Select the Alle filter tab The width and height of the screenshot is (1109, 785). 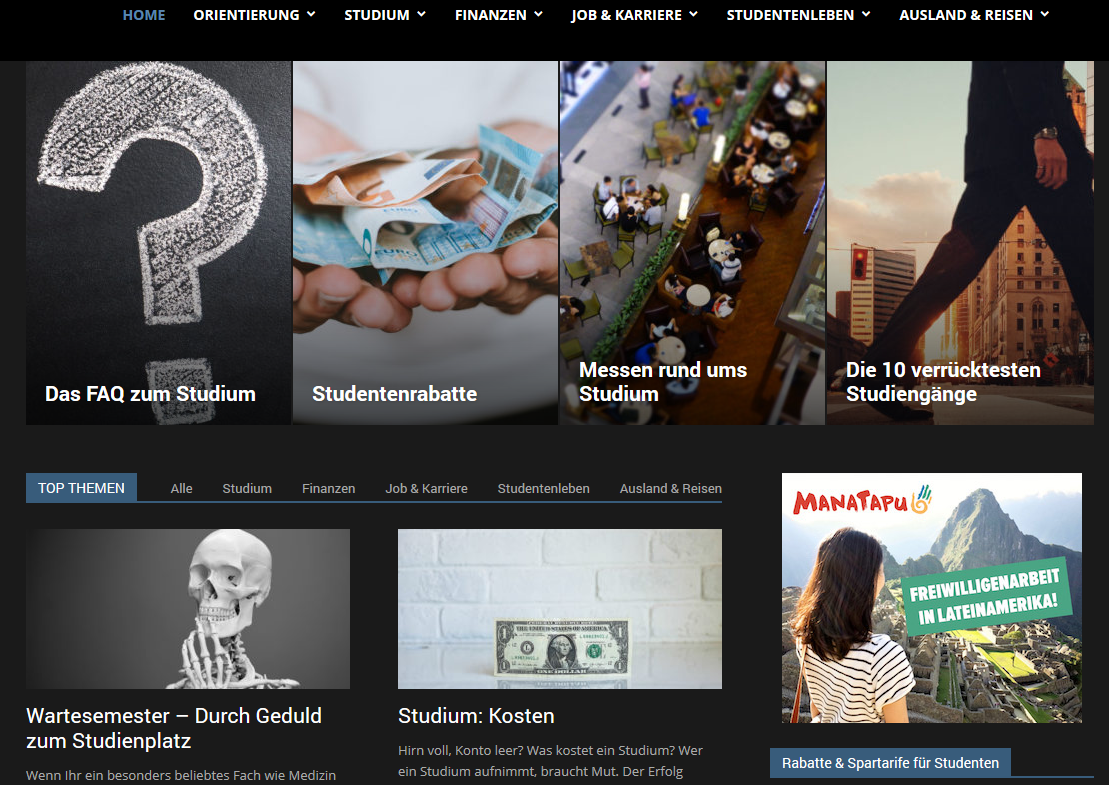tap(181, 488)
